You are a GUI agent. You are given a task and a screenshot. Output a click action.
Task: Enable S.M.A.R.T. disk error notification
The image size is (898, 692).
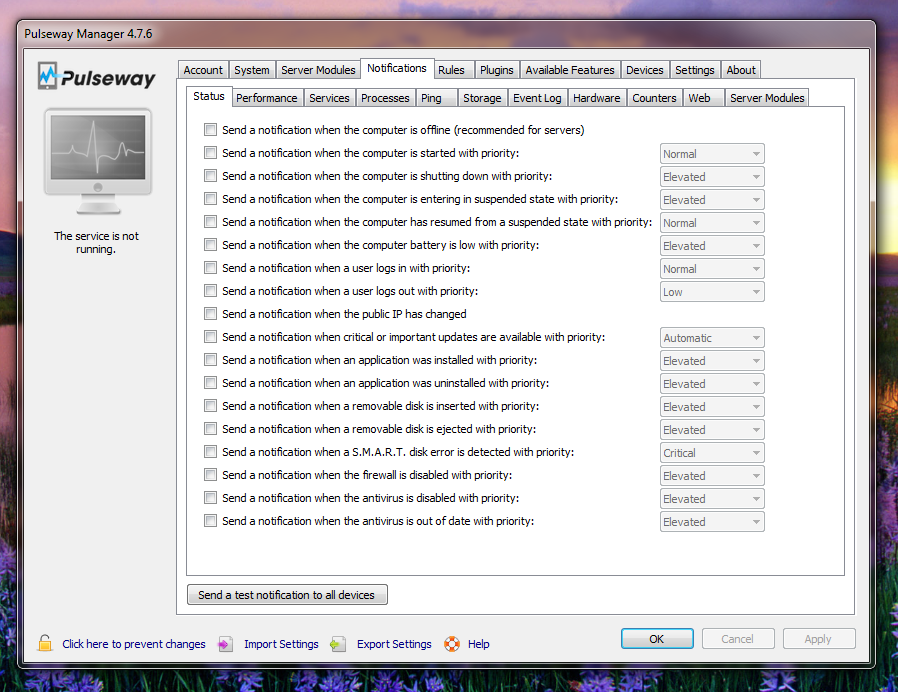pyautogui.click(x=211, y=451)
